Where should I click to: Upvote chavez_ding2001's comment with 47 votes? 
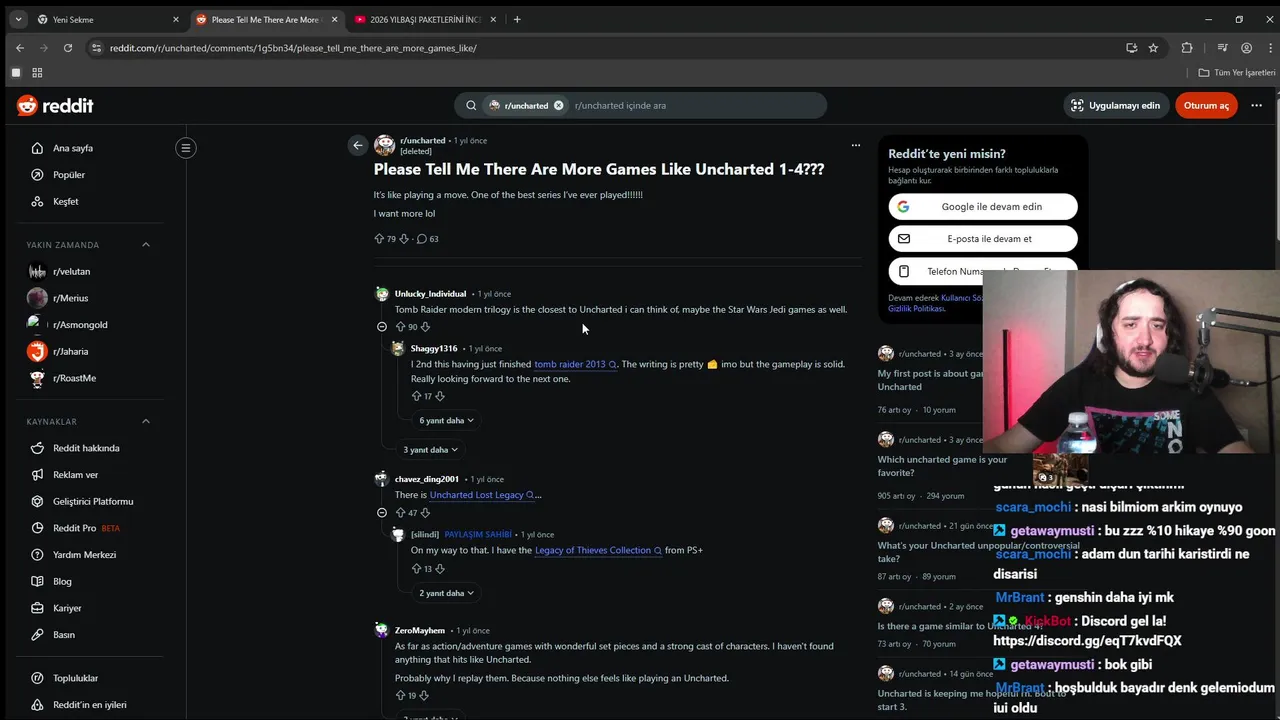click(400, 513)
